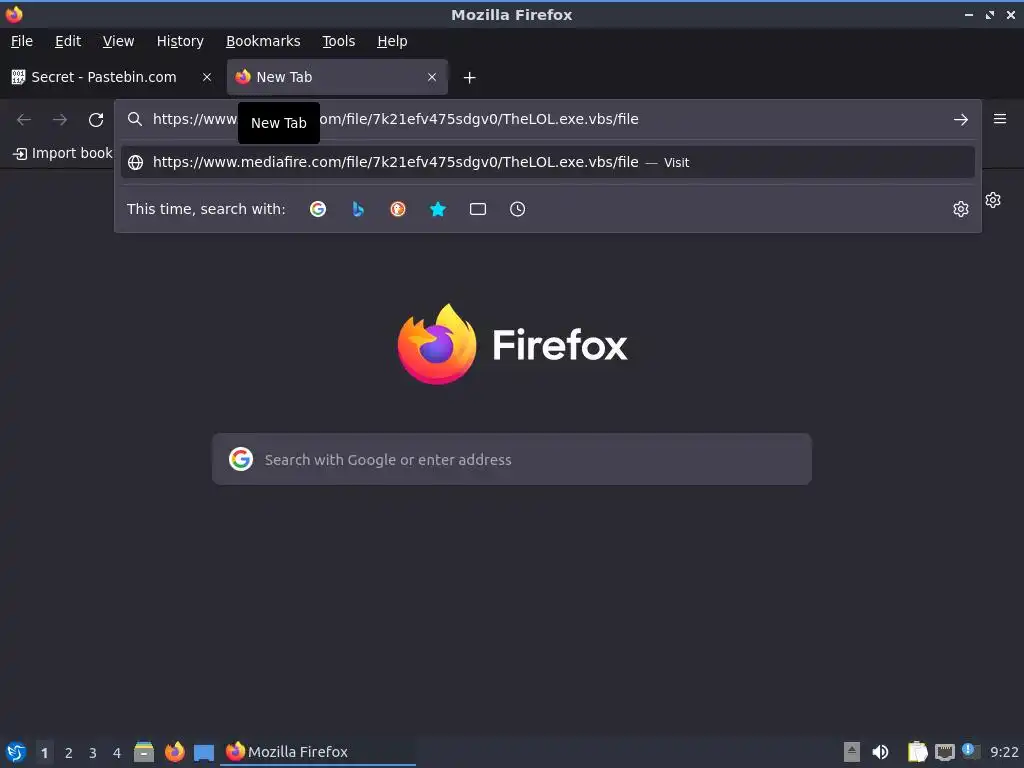Reload the page with the refresh icon
Viewport: 1024px width, 768px height.
click(96, 120)
